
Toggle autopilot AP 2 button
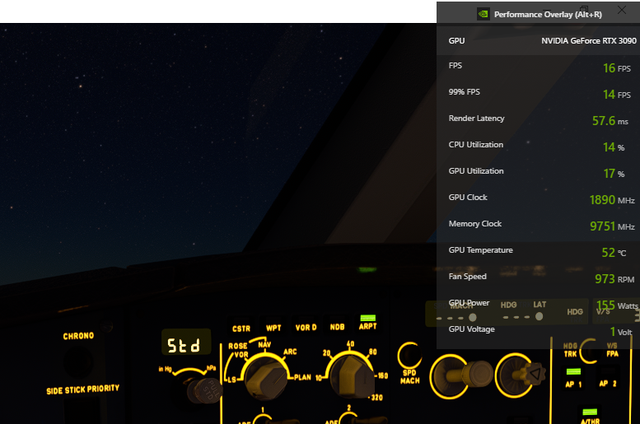point(608,377)
